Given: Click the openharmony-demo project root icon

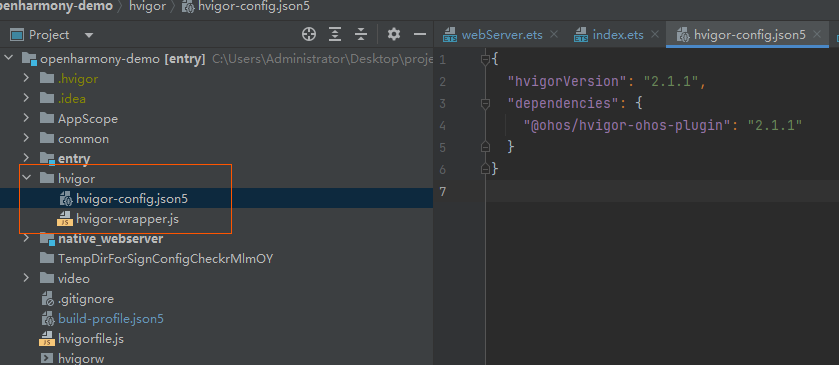Looking at the screenshot, I should click(x=29, y=58).
